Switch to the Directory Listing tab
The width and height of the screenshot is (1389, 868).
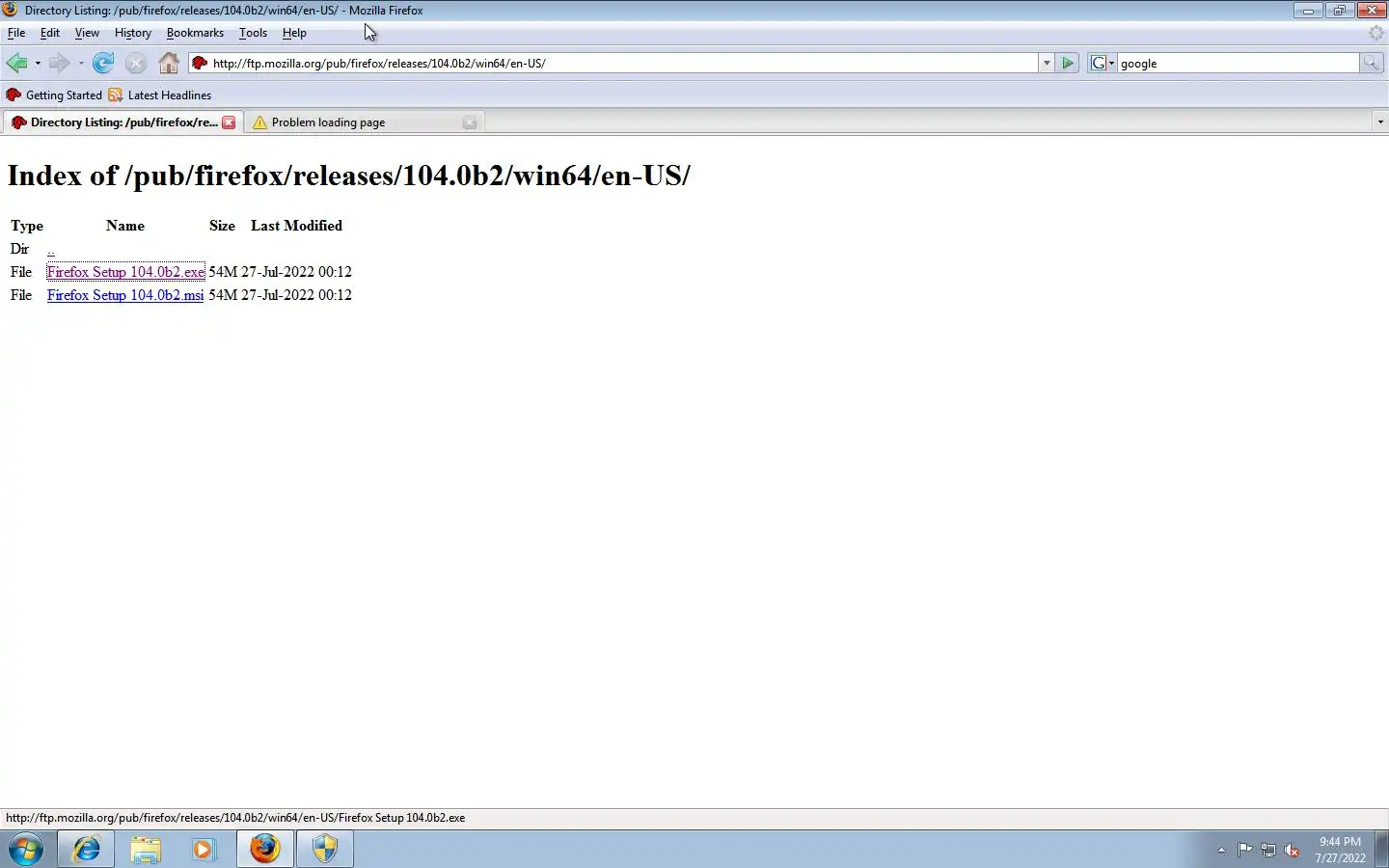click(x=122, y=122)
